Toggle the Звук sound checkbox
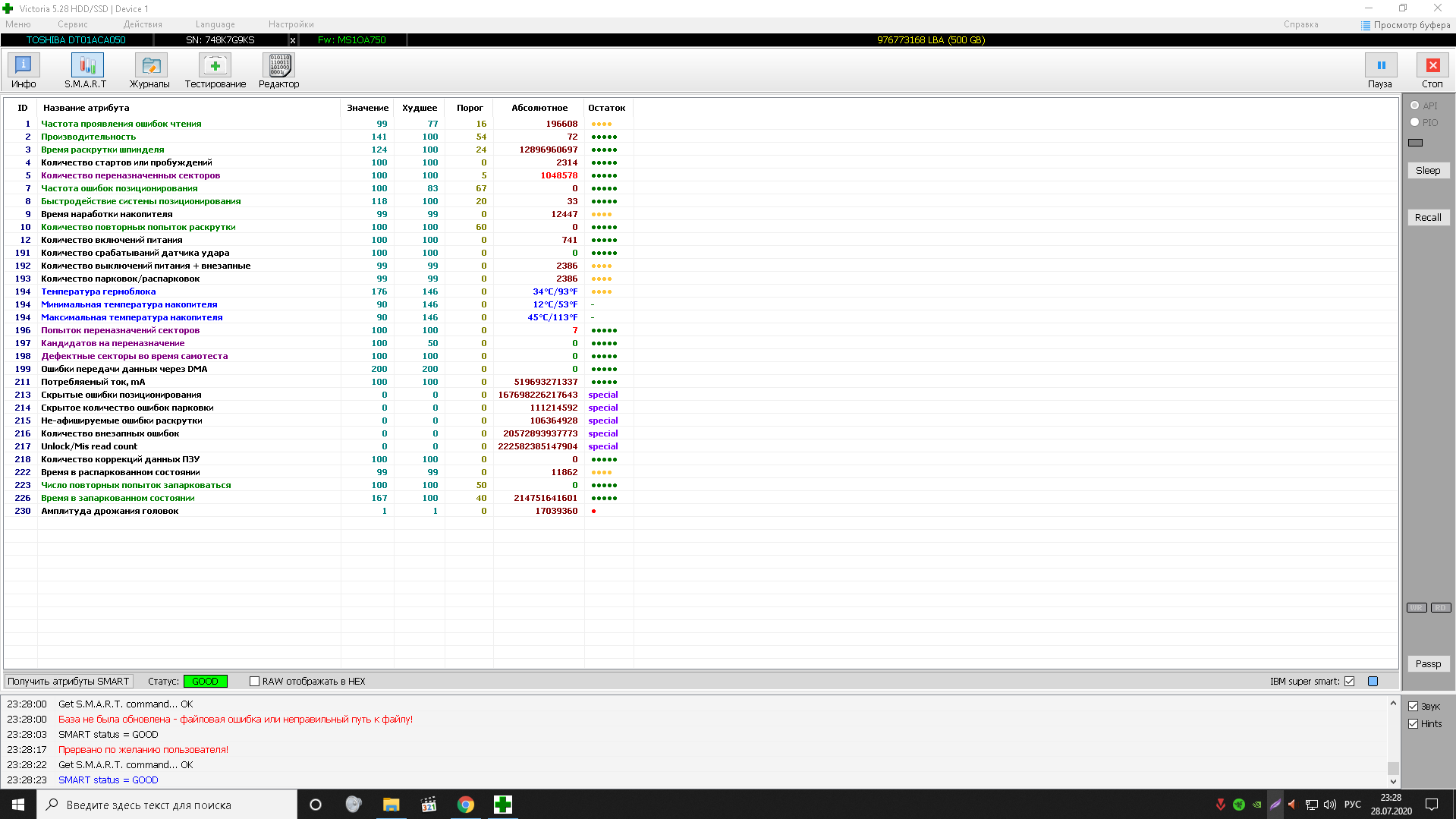1456x819 pixels. pos(1413,707)
